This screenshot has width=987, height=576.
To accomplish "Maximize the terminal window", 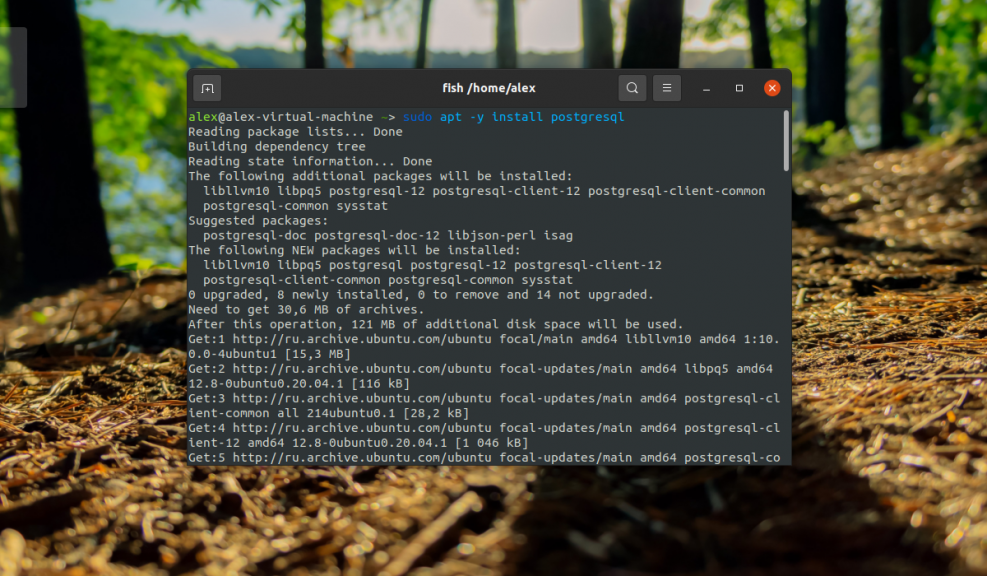I will [738, 88].
